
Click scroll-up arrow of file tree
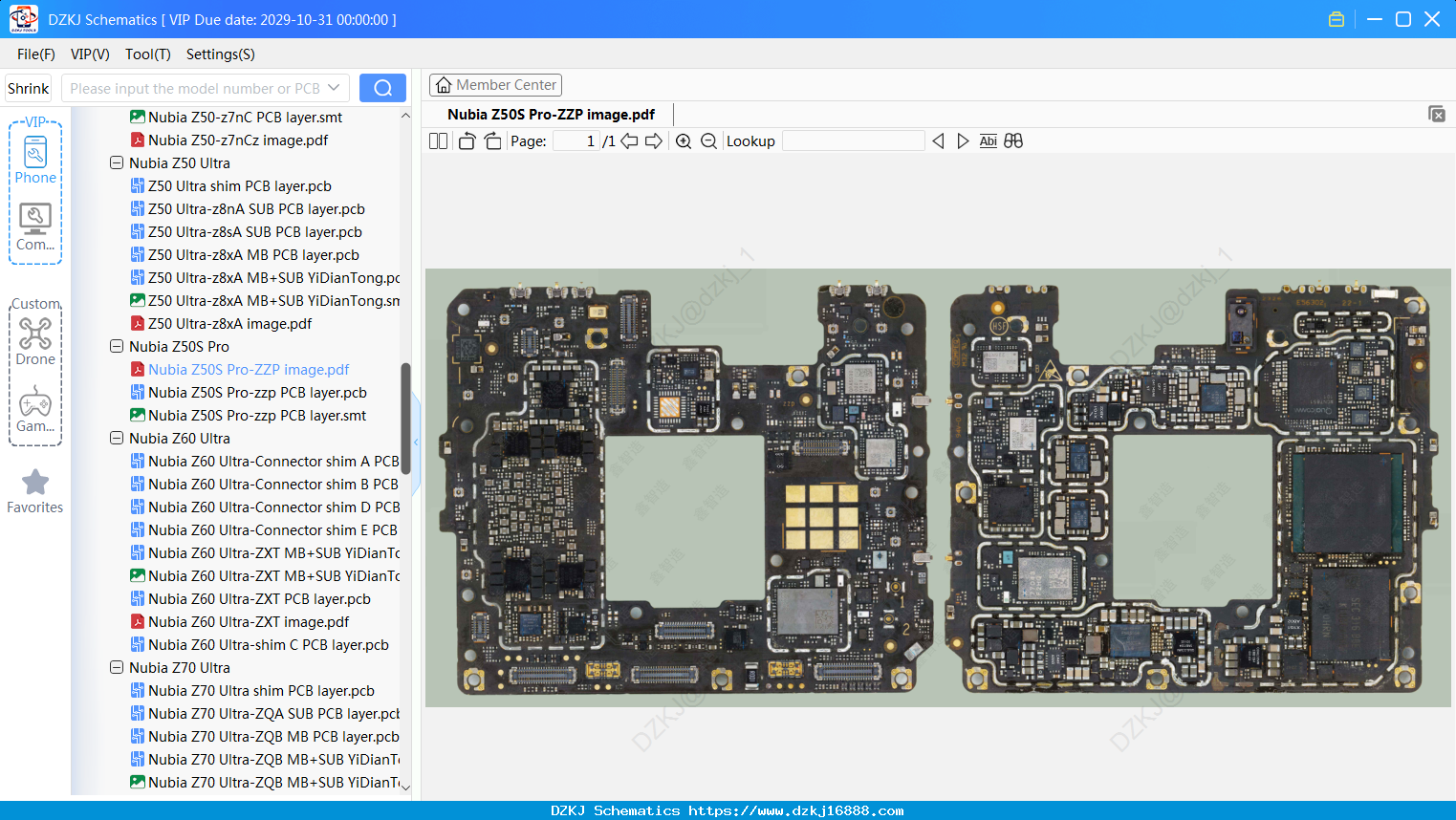tap(405, 116)
